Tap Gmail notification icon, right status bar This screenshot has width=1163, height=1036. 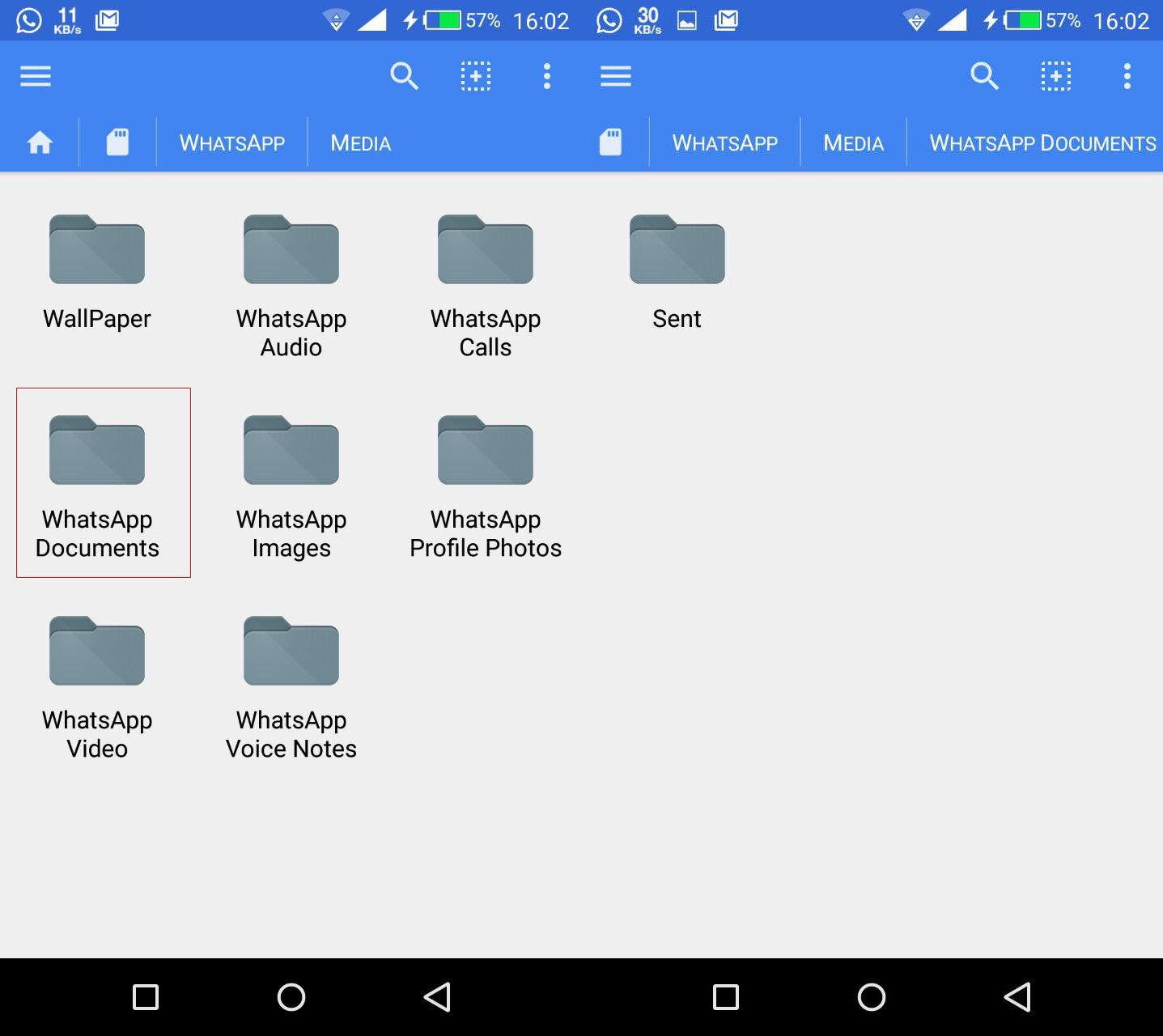[x=726, y=20]
